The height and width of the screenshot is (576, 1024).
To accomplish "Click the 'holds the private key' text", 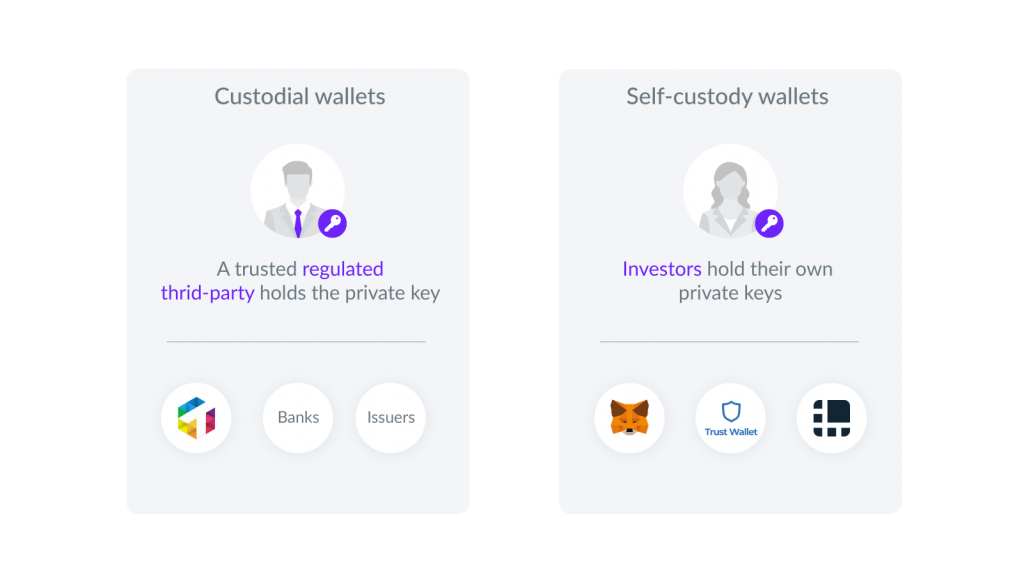I will coord(350,293).
